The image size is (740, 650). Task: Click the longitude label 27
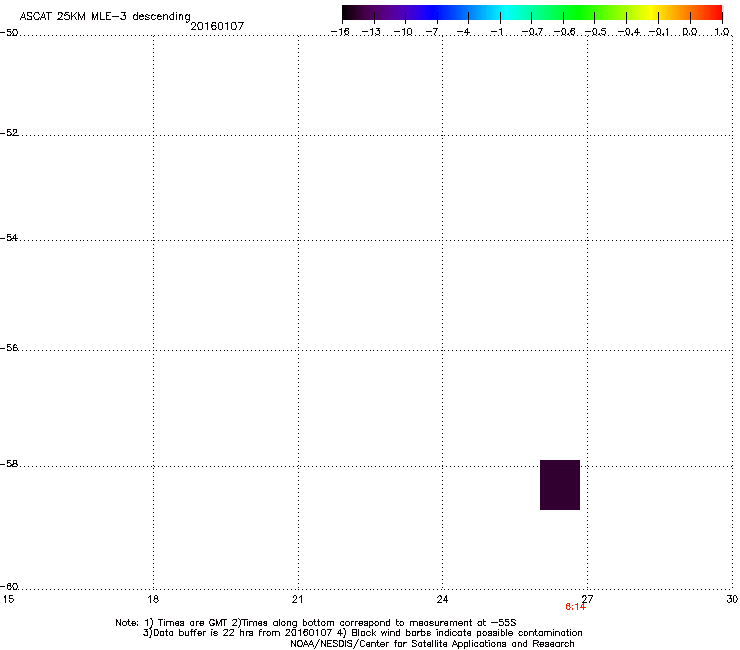[587, 599]
